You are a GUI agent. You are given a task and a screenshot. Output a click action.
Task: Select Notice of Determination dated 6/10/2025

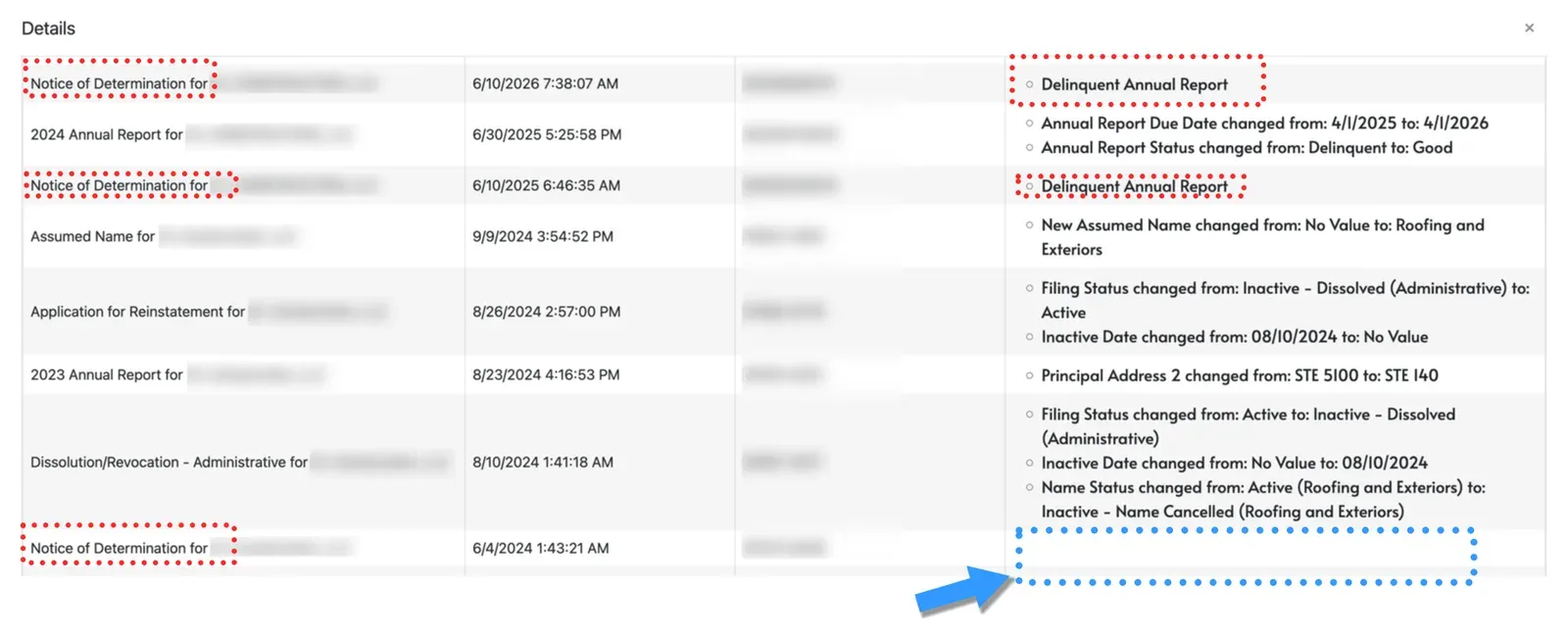(119, 185)
